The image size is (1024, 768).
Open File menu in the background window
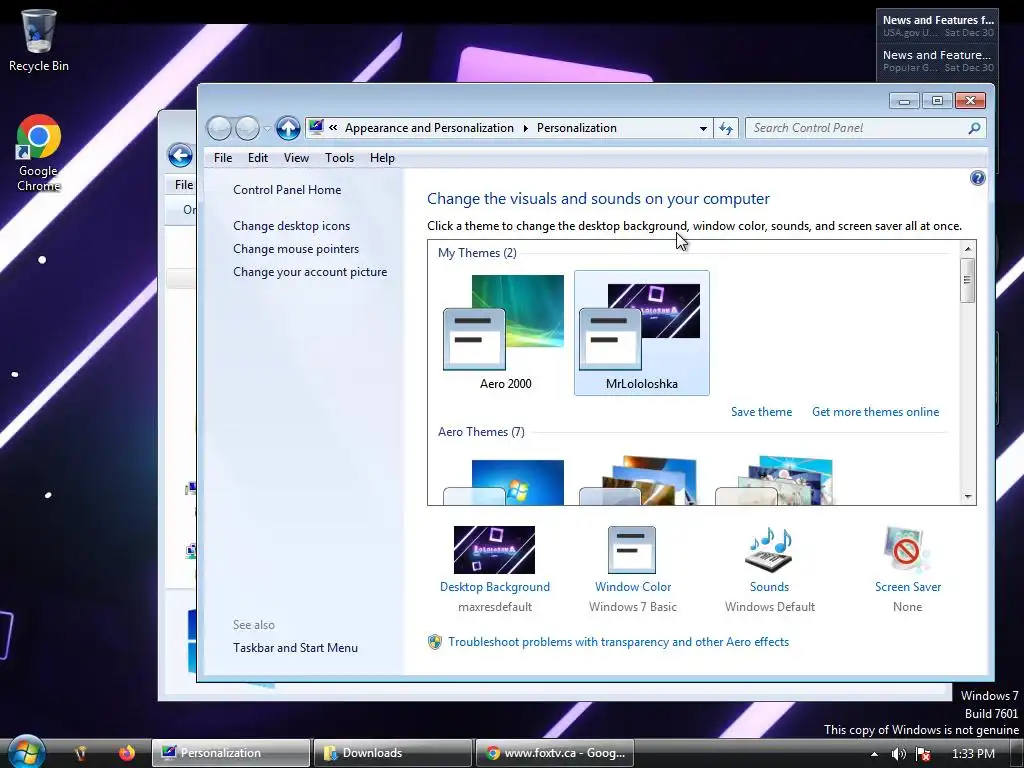pyautogui.click(x=184, y=185)
